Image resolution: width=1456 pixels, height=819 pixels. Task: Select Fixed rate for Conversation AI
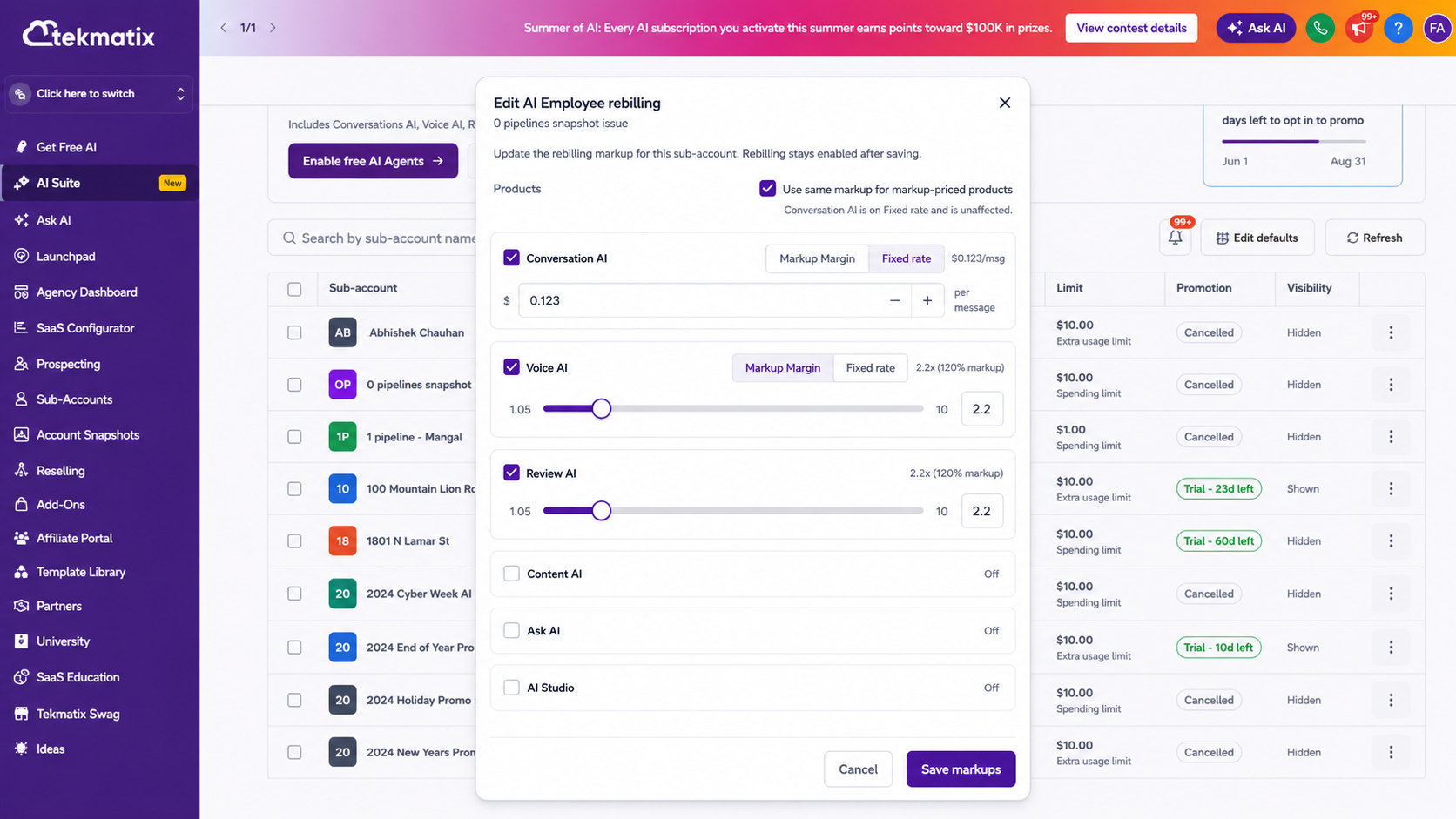907,258
